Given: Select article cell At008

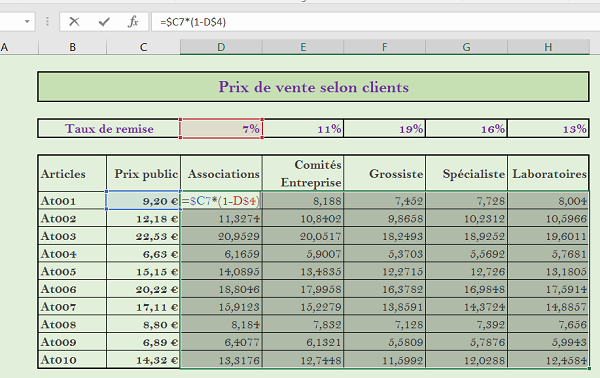Looking at the screenshot, I should [x=72, y=324].
